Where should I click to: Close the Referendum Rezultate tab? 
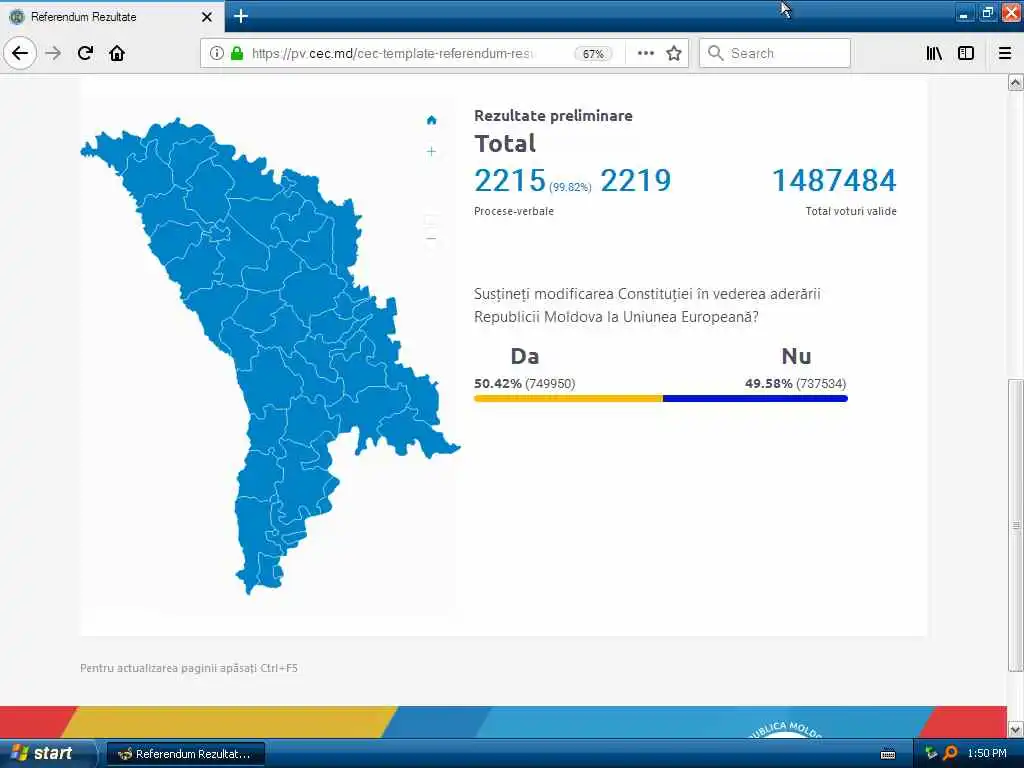(x=207, y=17)
